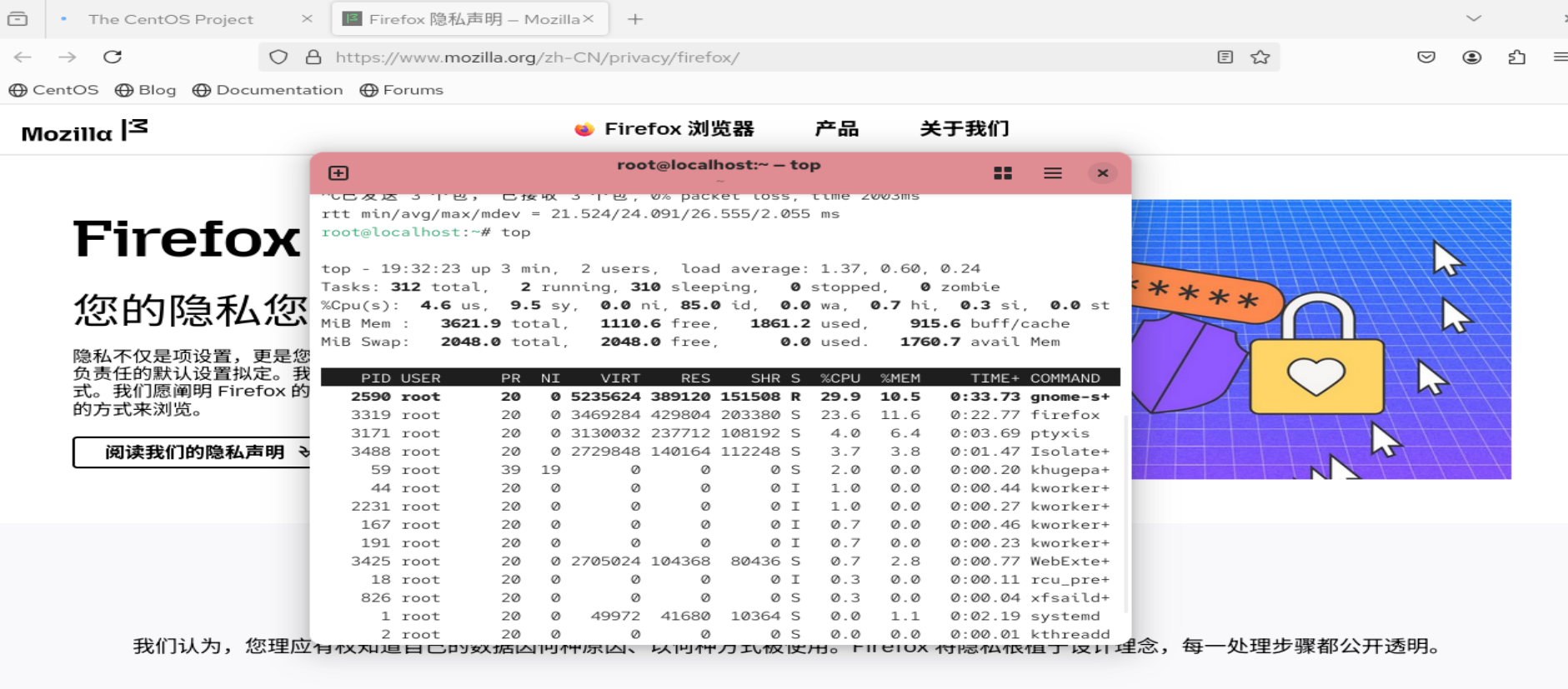The height and width of the screenshot is (689, 1568).
Task: Click the PID column header in top
Action: coord(376,378)
